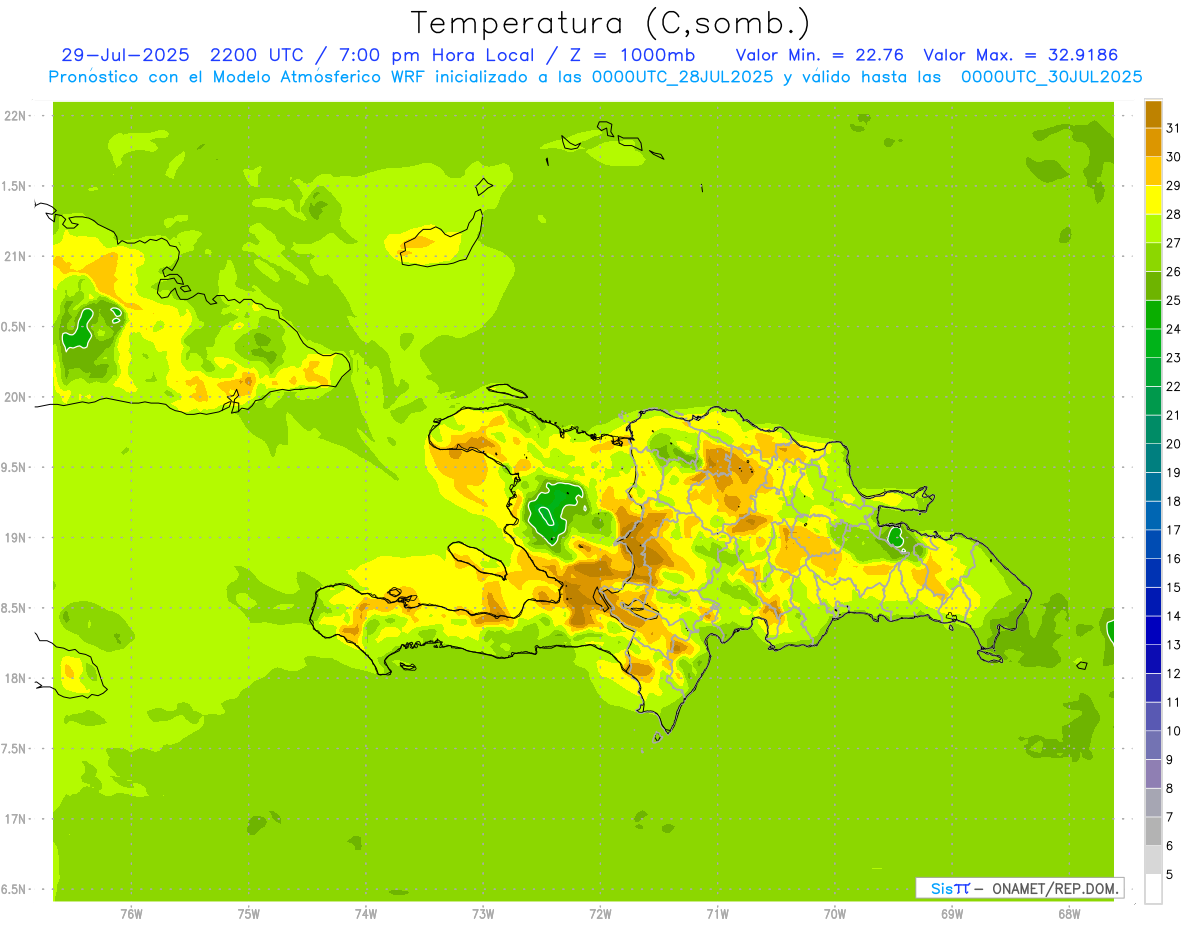This screenshot has height=927, width=1200.
Task: Click the gray legend swatch between 6 and 7
Action: click(x=1153, y=831)
